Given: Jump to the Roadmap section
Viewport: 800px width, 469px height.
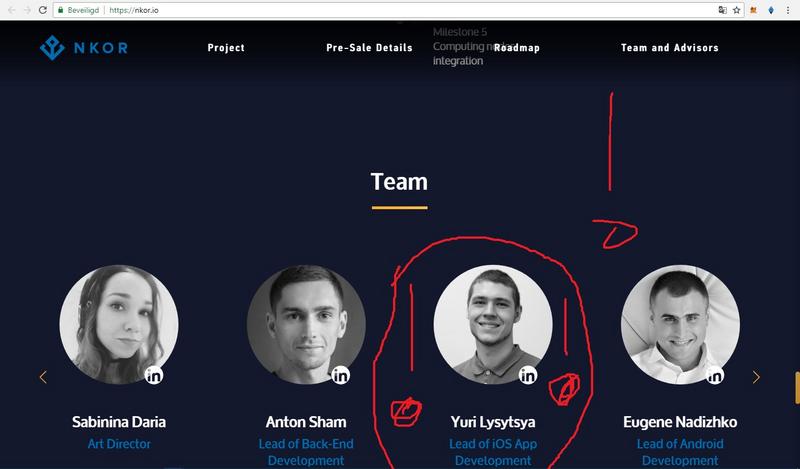Looking at the screenshot, I should [x=516, y=47].
